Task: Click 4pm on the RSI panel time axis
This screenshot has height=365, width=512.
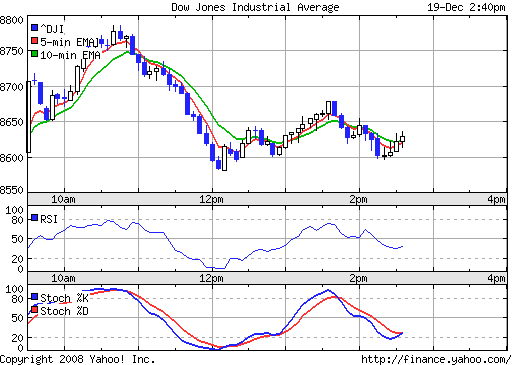Action: click(x=496, y=278)
